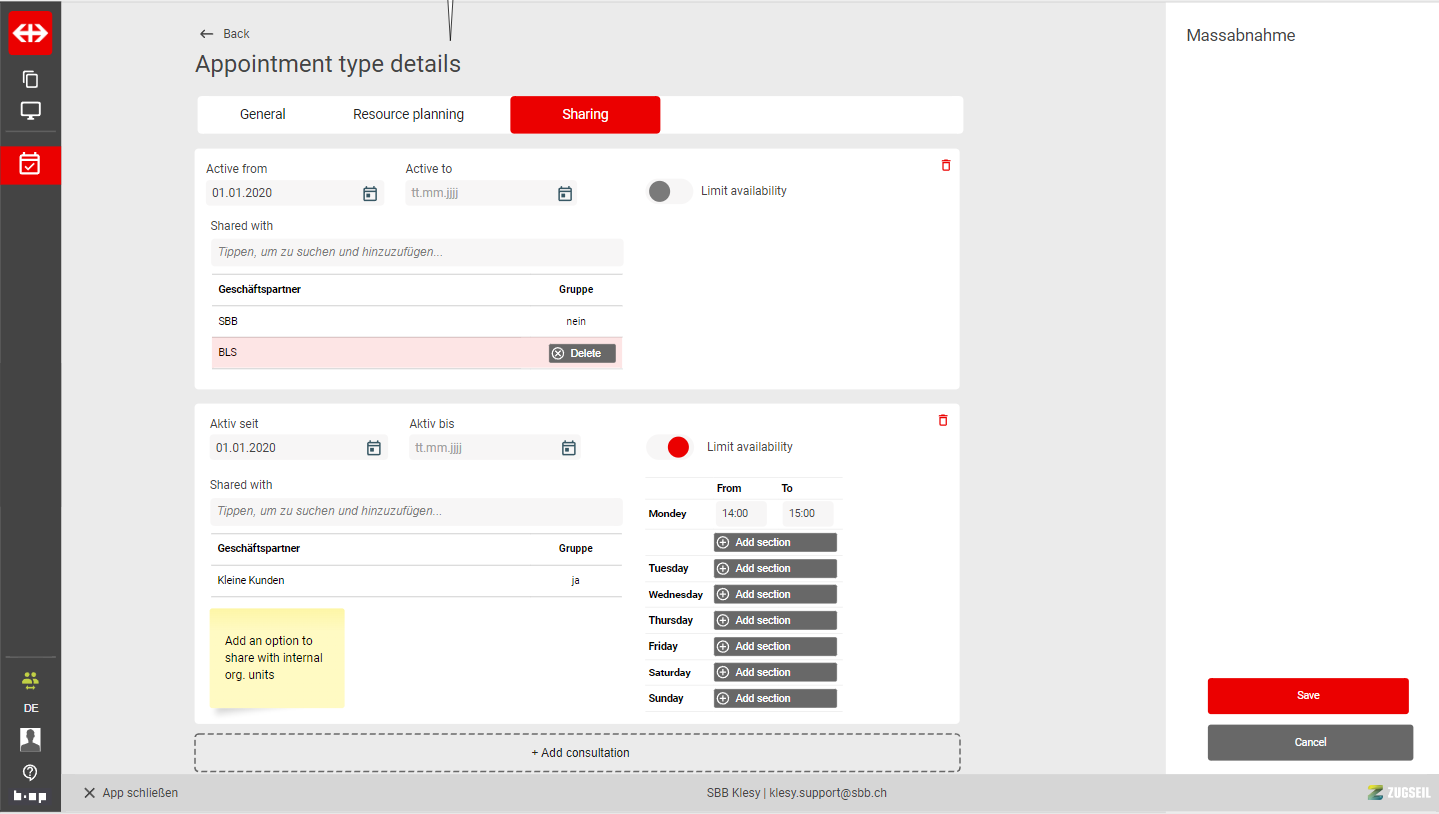Disable Limit availability in second sharing block
This screenshot has width=1439, height=814.
point(669,447)
